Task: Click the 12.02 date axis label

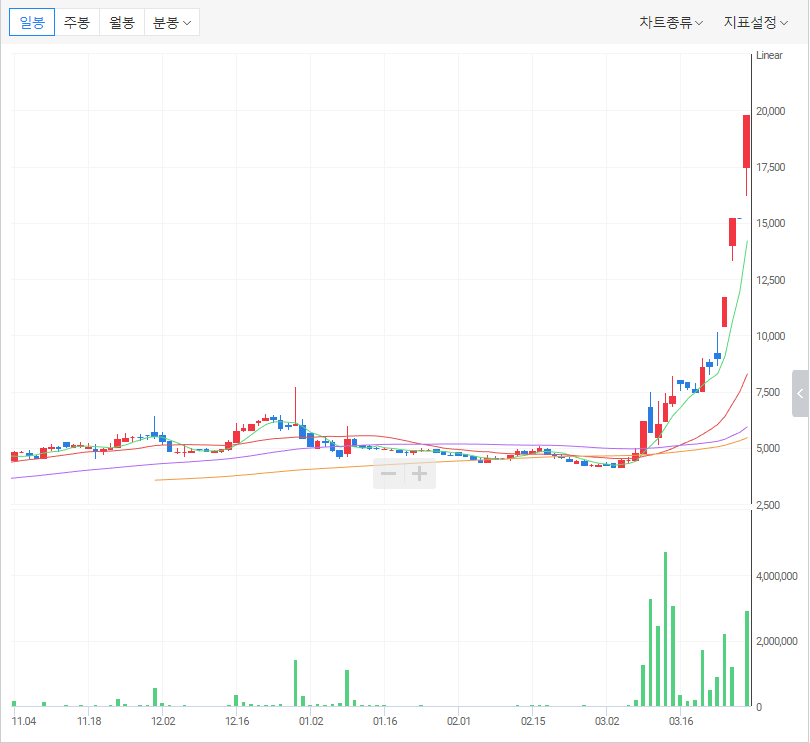Action: (x=163, y=721)
